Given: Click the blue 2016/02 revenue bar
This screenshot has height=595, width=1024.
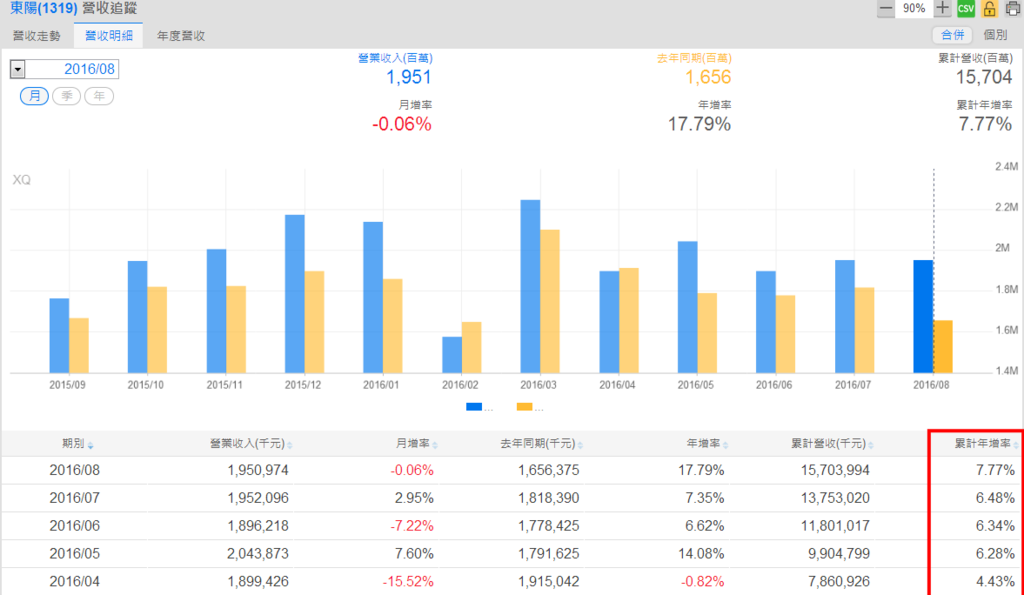Looking at the screenshot, I should point(452,355).
